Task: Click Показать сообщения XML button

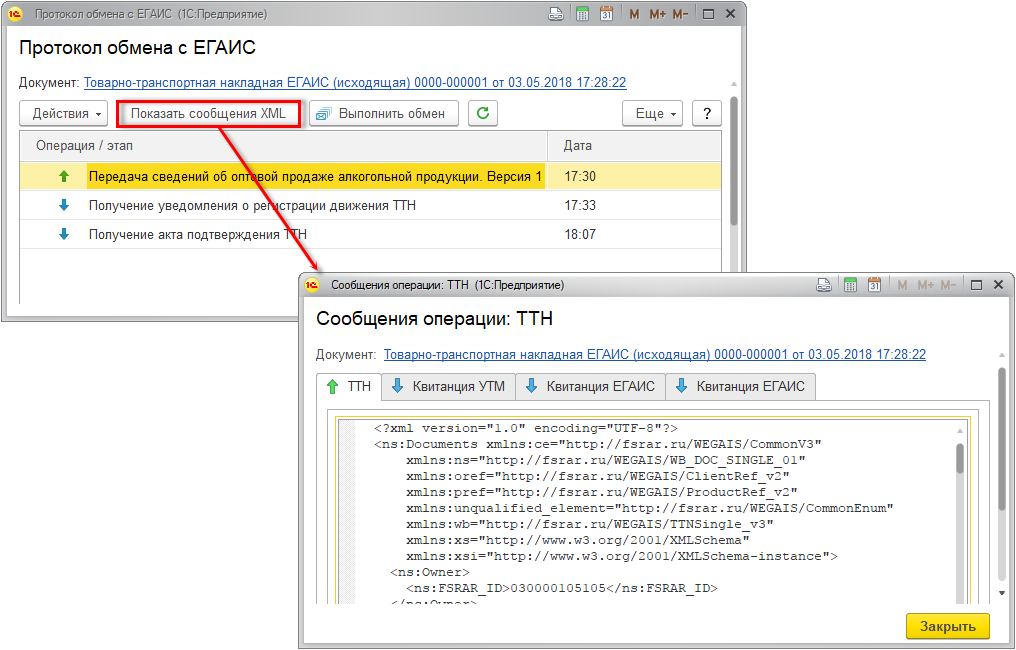Action: (208, 113)
